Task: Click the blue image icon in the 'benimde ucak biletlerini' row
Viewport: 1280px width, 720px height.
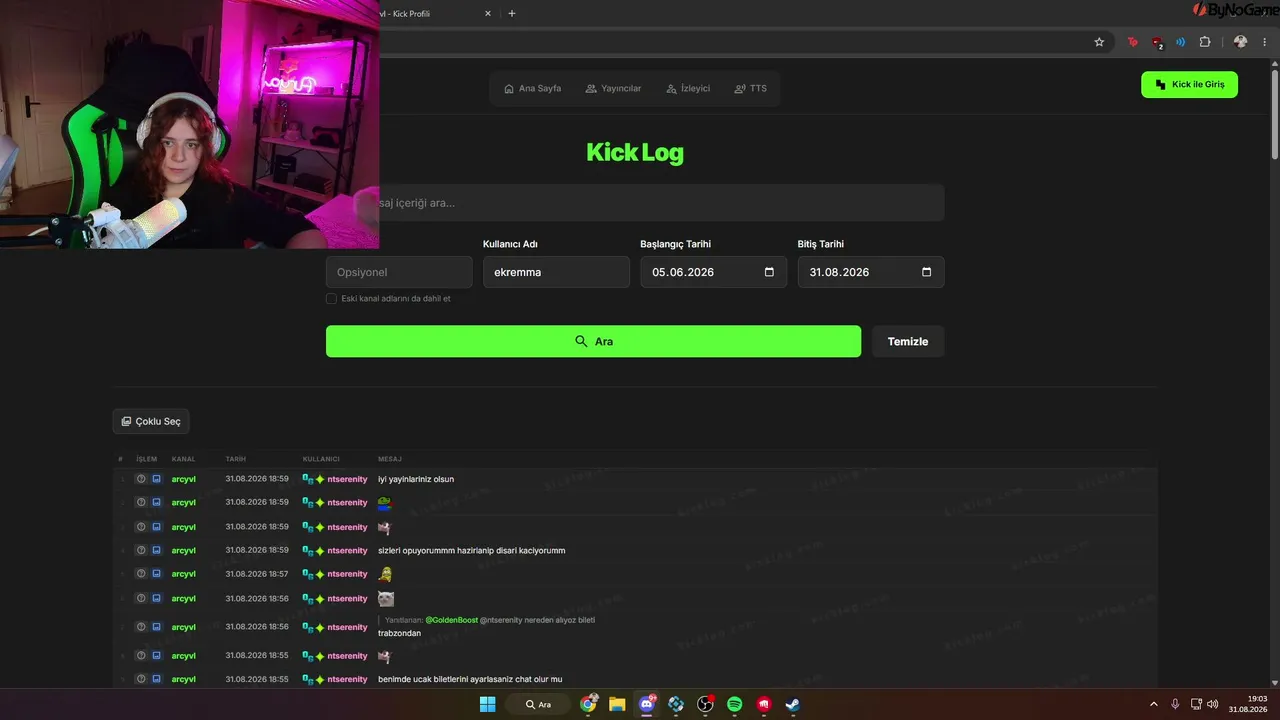Action: pyautogui.click(x=156, y=679)
